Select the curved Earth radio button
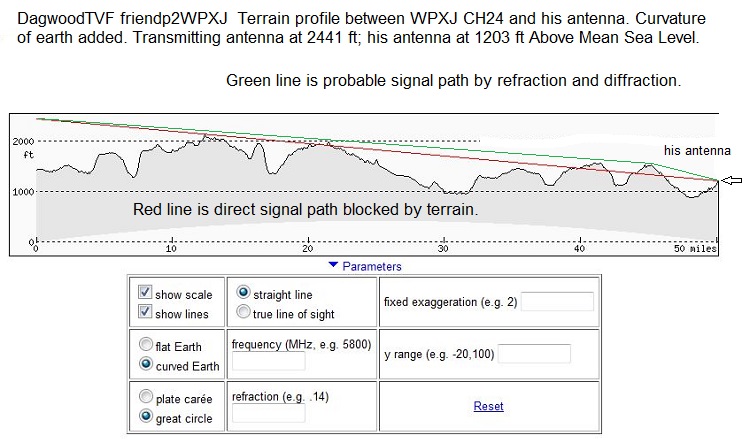The height and width of the screenshot is (443, 750). coord(145,365)
